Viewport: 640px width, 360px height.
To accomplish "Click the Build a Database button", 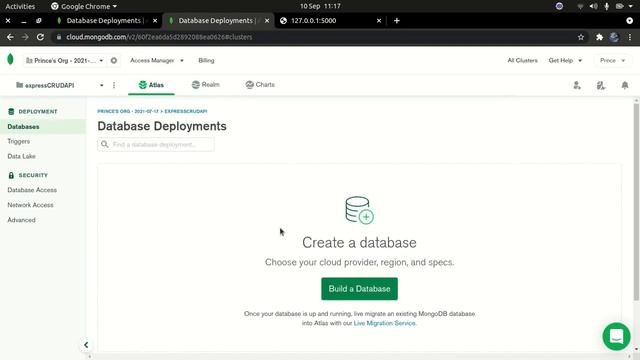I will pos(359,289).
